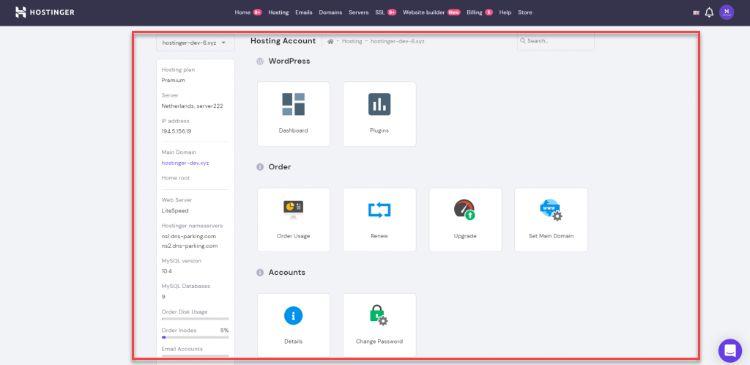Screen dimensions: 750x365
Task: Open the WordPress Dashboard tile
Action: [x=293, y=114]
